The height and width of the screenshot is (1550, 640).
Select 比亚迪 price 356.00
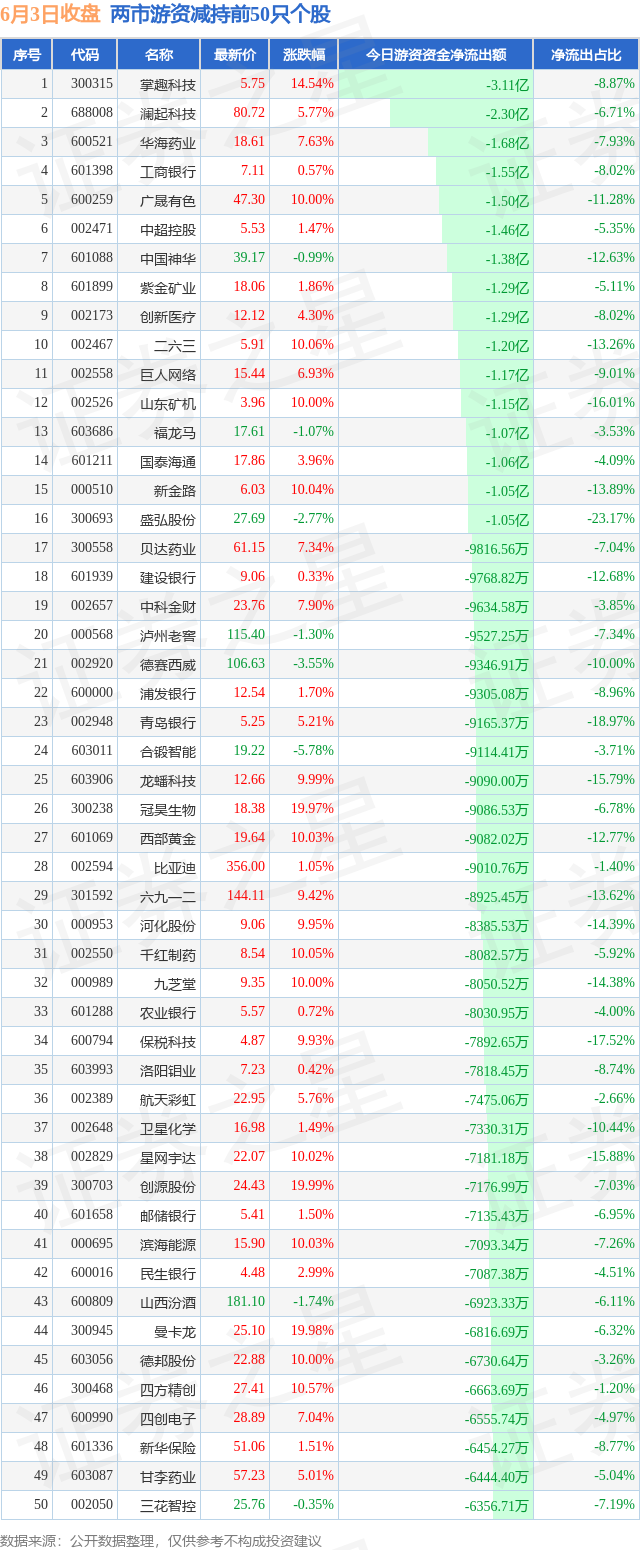[244, 867]
